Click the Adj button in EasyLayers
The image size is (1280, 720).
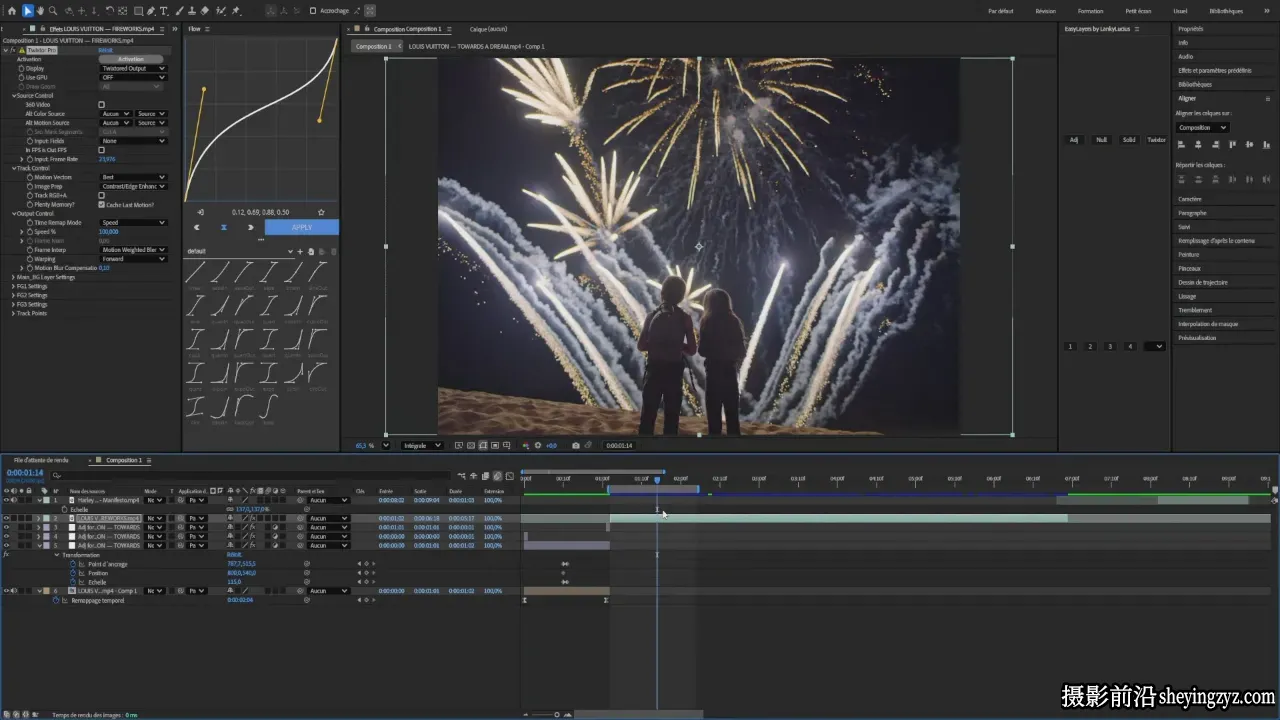[x=1074, y=140]
